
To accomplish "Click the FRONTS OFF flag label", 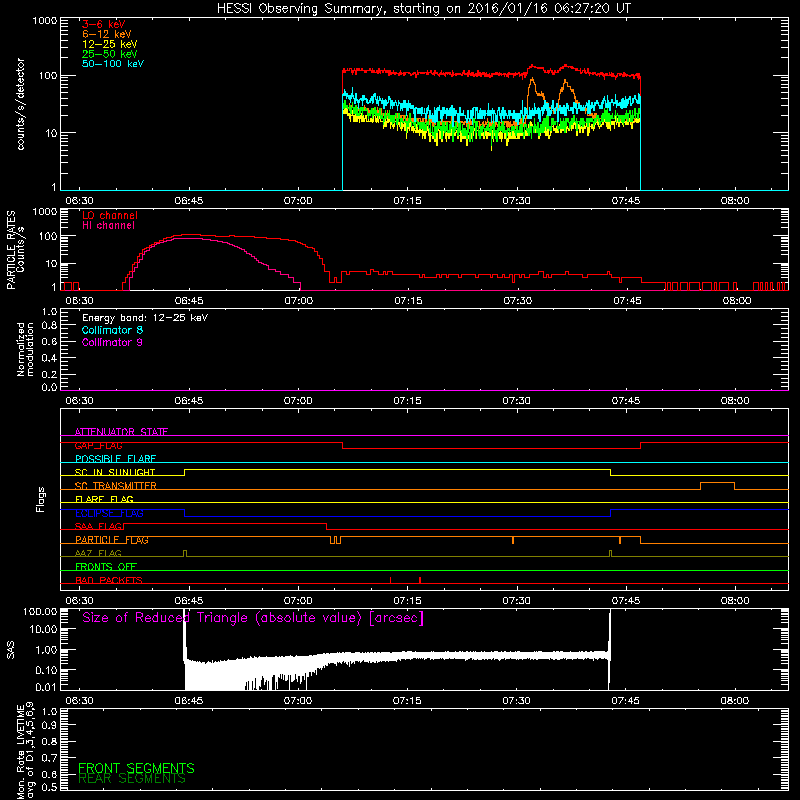I will point(106,567).
